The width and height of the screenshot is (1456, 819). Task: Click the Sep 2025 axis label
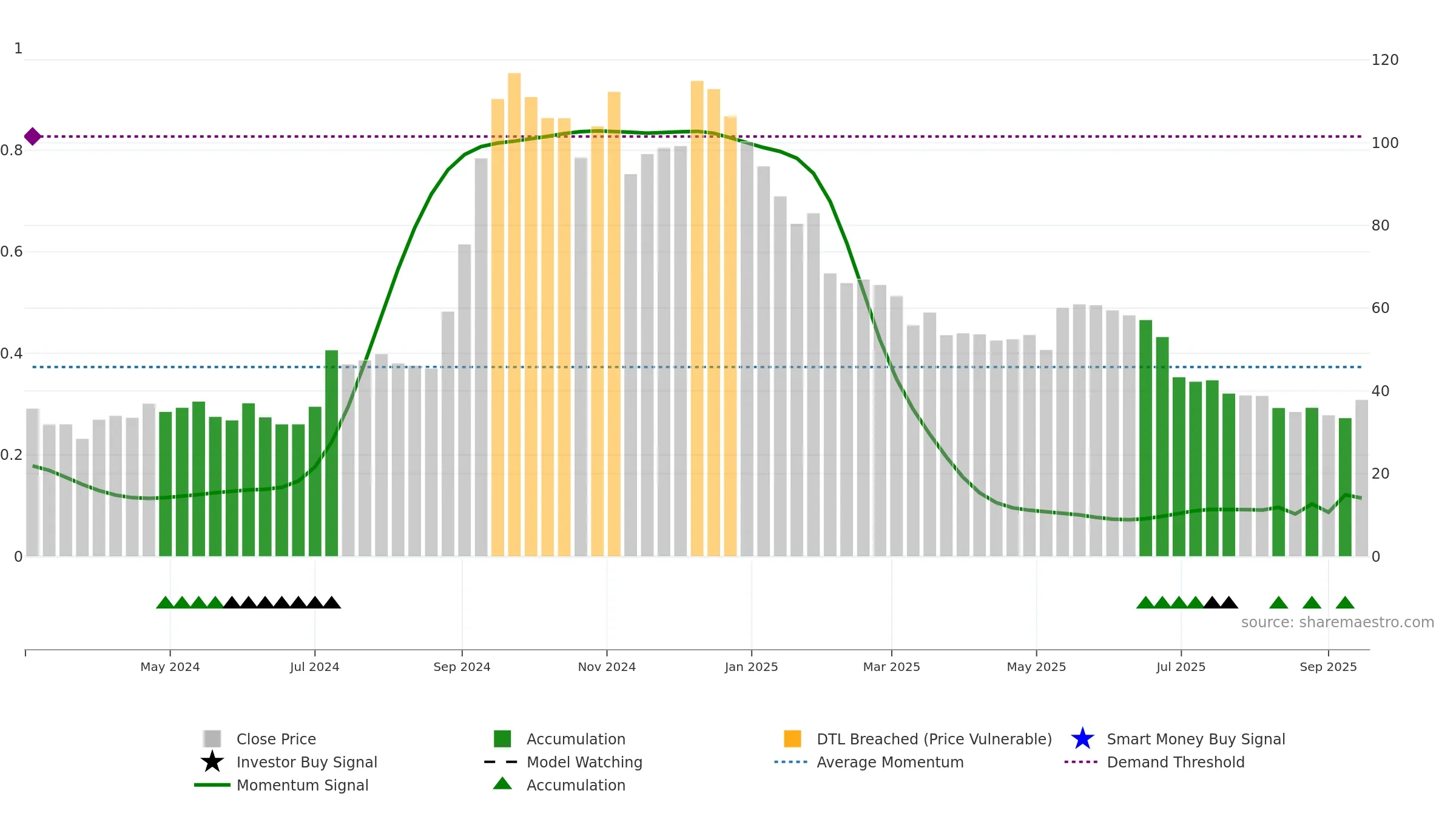(x=1328, y=667)
